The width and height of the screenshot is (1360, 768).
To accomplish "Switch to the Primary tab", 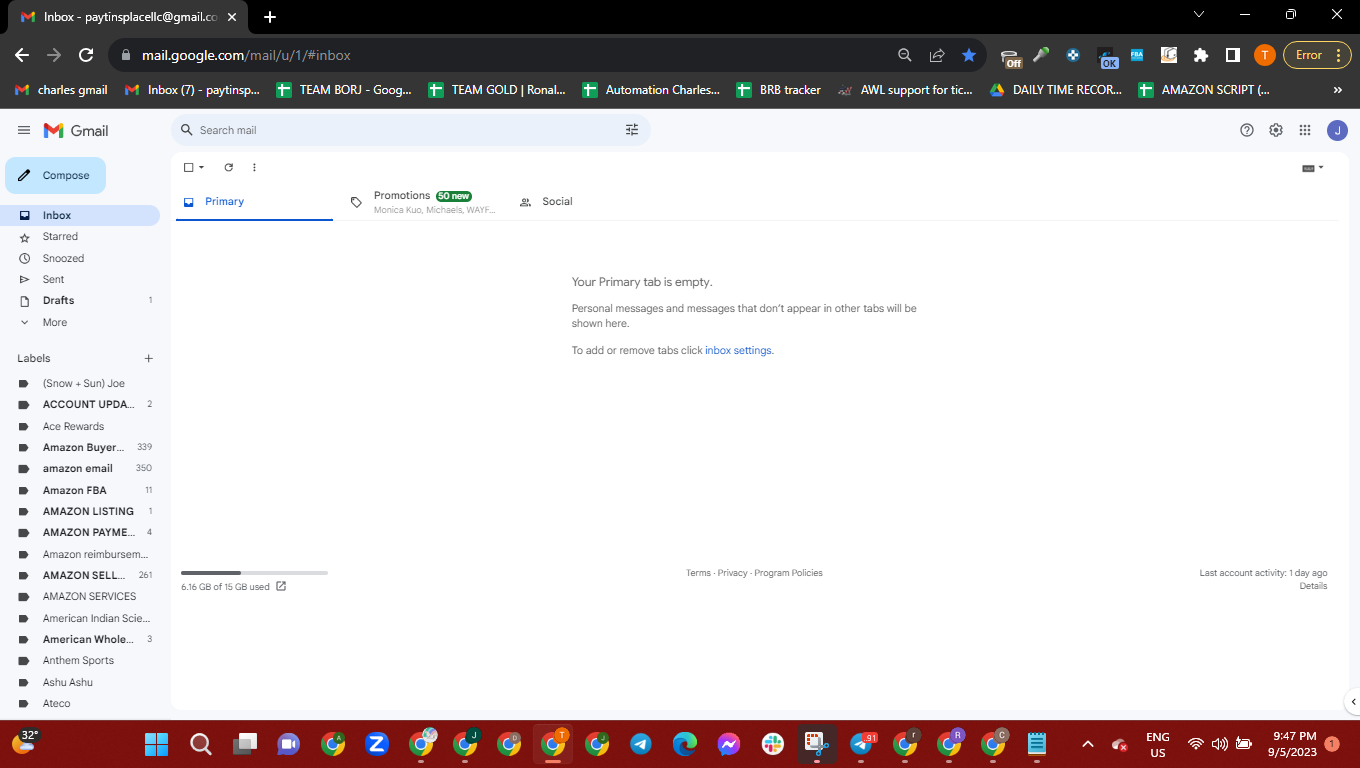I will (x=254, y=202).
